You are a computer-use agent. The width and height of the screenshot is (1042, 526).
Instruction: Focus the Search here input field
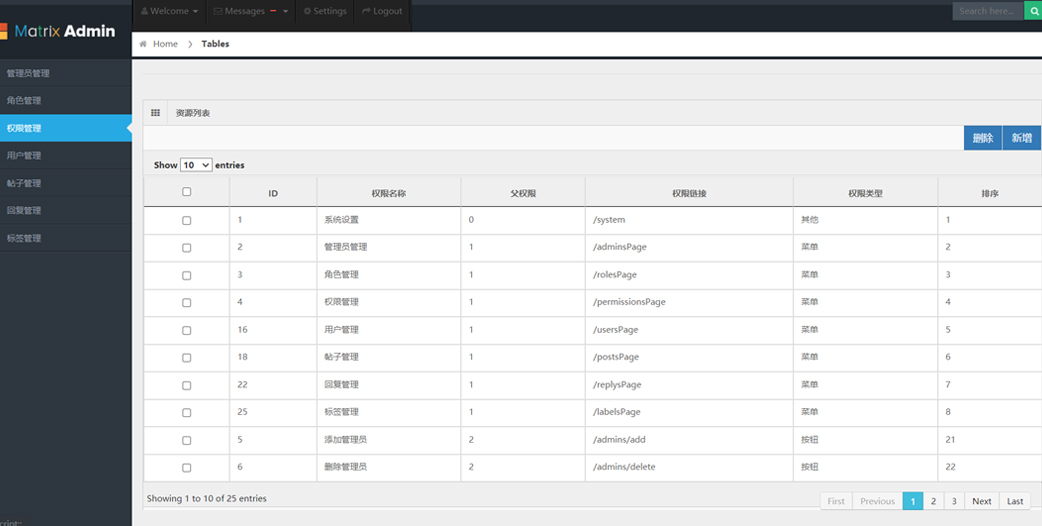point(987,11)
